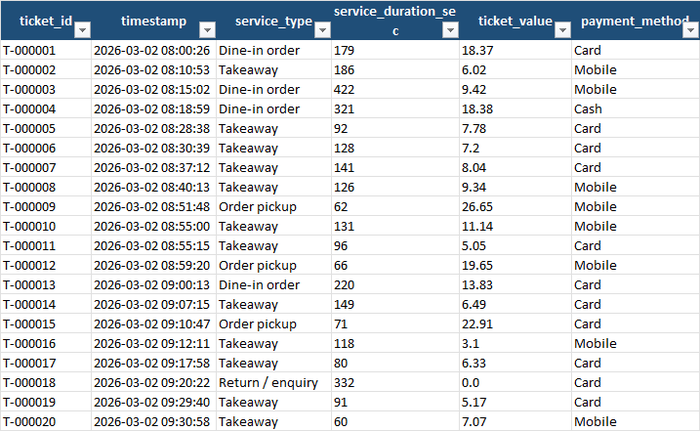
Task: Select cell T-000003
Action: point(46,90)
